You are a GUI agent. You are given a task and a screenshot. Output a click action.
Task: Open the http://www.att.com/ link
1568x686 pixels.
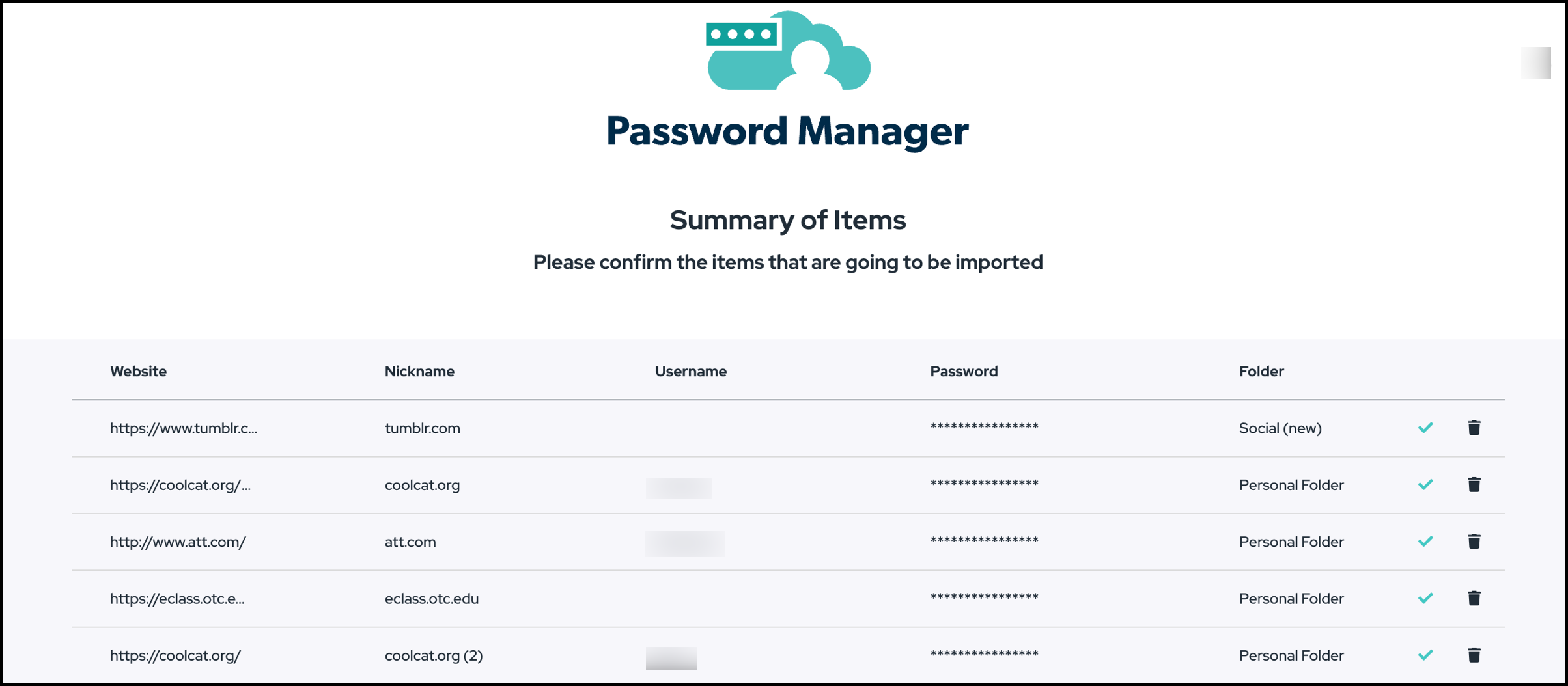tap(177, 542)
